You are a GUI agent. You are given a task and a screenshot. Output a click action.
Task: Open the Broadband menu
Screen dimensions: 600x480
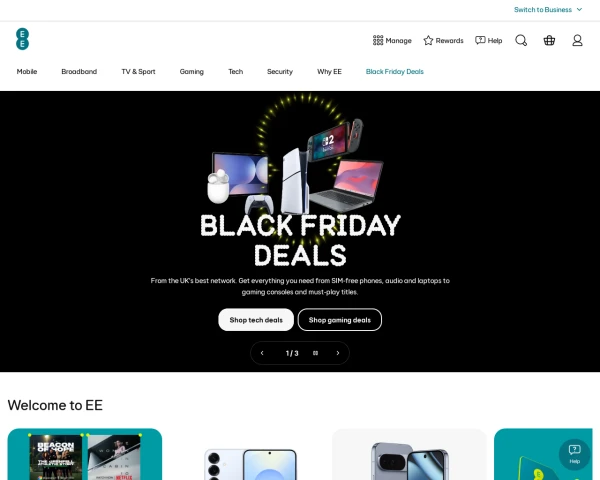(79, 72)
